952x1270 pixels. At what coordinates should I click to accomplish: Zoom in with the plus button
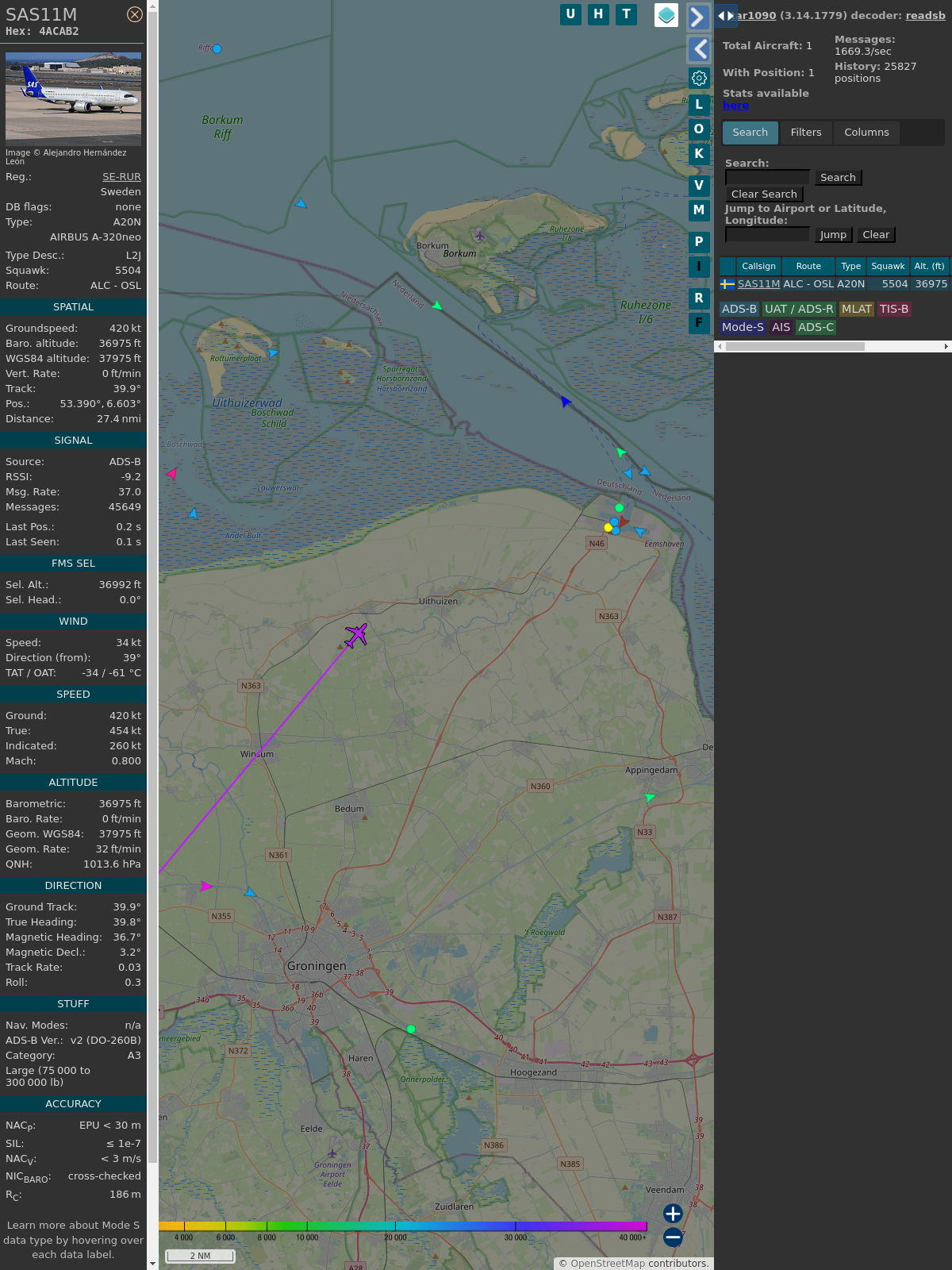click(x=673, y=1214)
